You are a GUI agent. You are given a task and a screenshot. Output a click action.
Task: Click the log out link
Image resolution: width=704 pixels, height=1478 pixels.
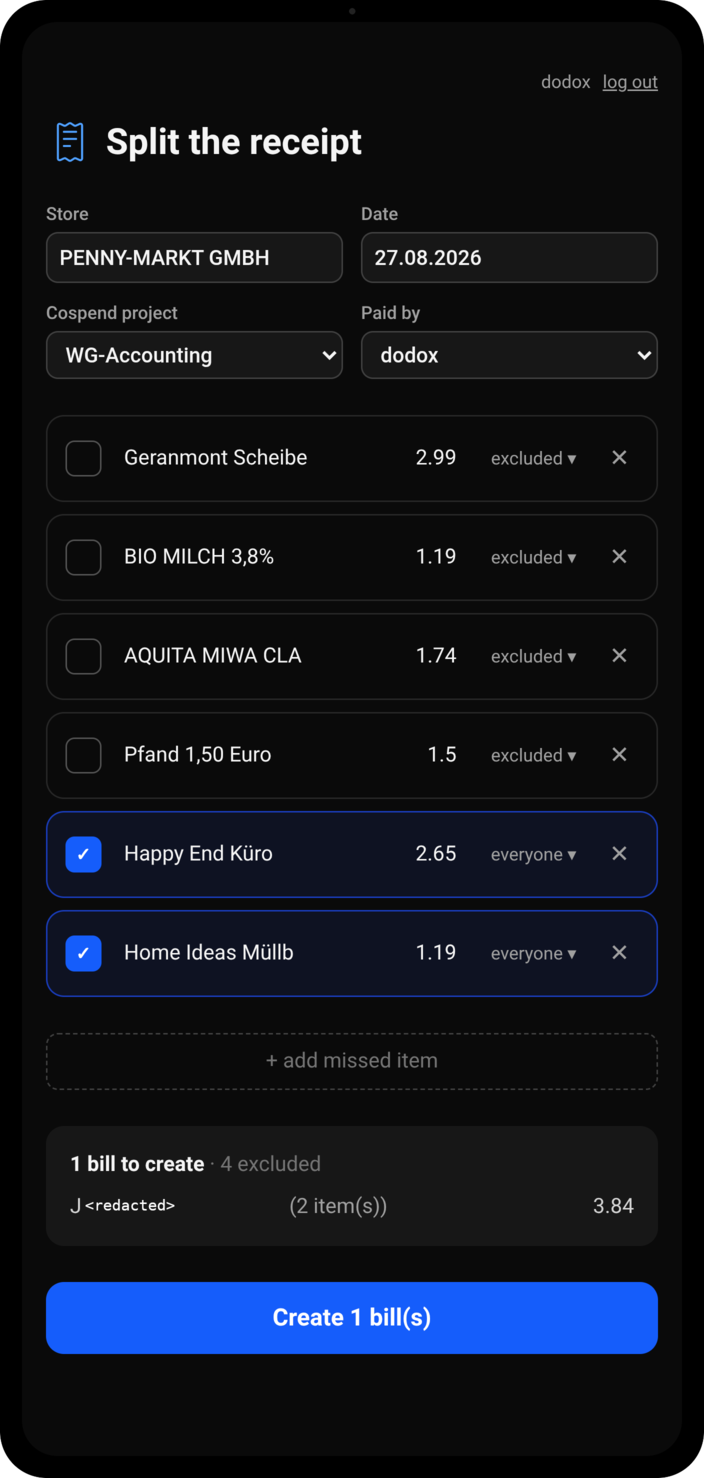630,82
